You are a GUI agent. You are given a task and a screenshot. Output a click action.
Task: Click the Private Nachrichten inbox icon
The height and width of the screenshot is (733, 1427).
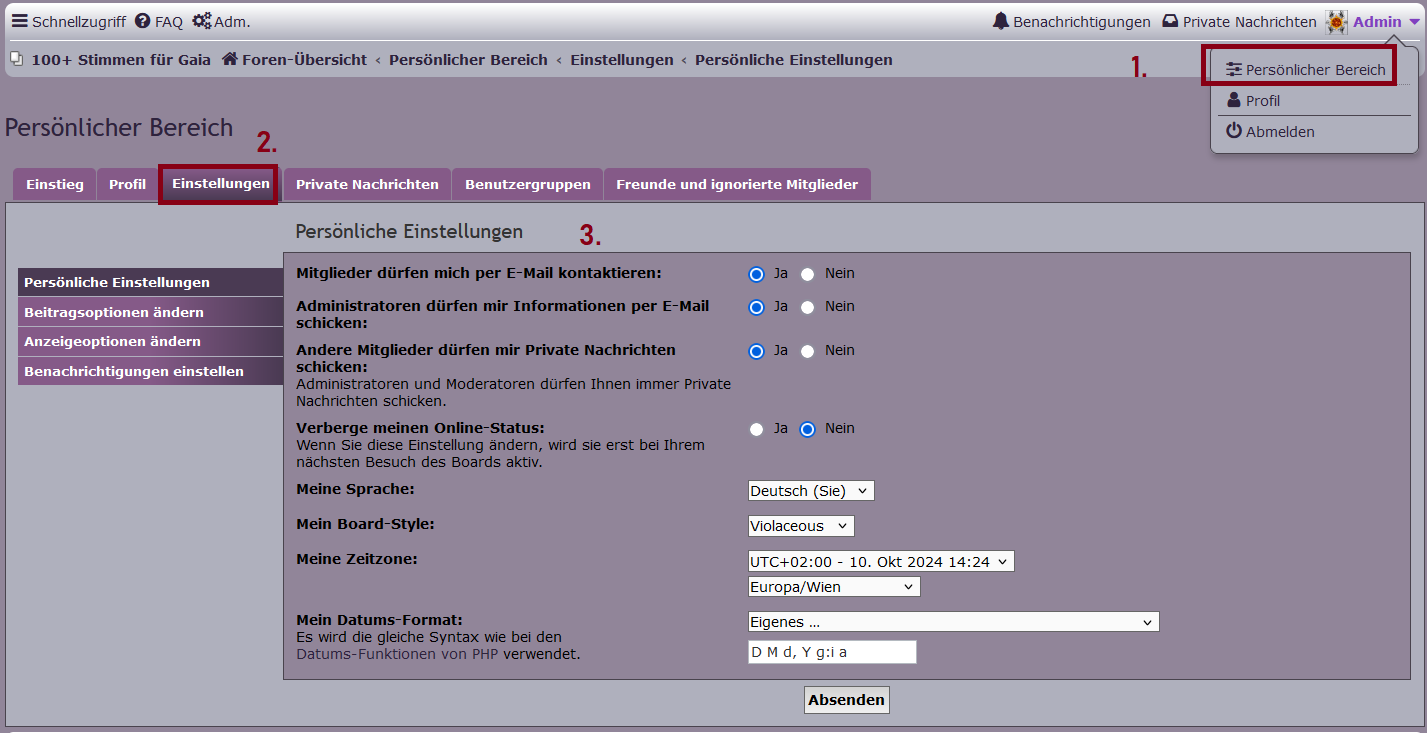coord(1170,21)
